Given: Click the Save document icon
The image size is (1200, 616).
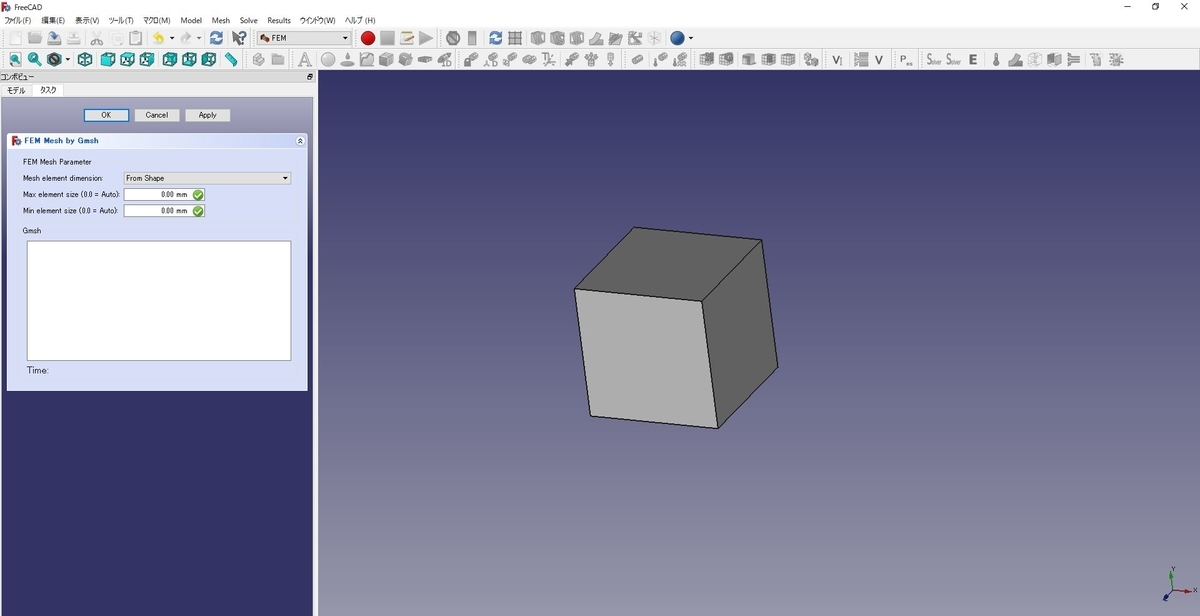Looking at the screenshot, I should [x=54, y=38].
